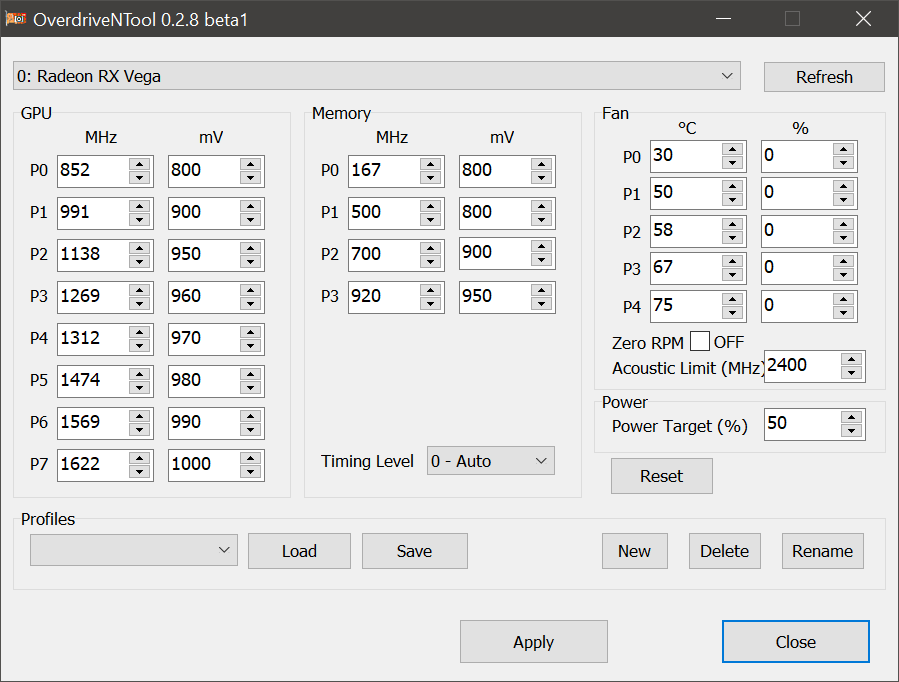Screen dimensions: 899x682
Task: Decrease GPU P6 mV with down arrow
Action: point(251,430)
